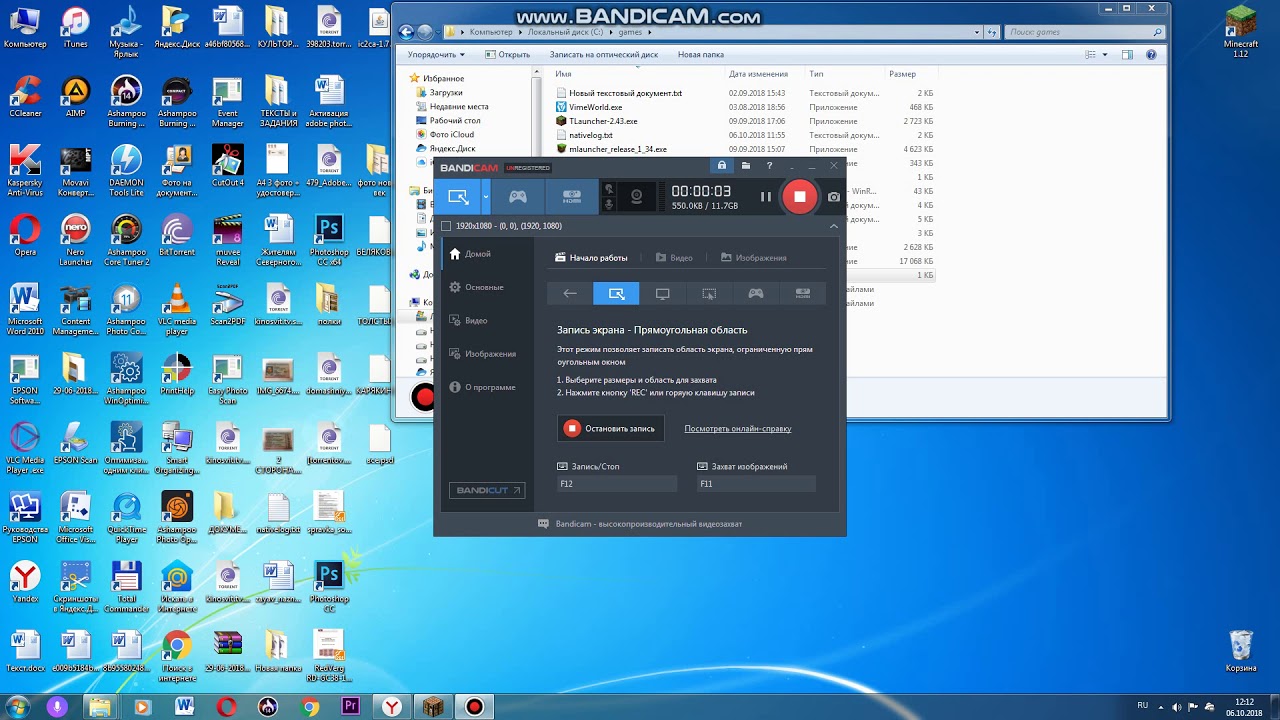This screenshot has width=1280, height=720.
Task: Select HDMI device mode in mode row
Action: coord(803,293)
